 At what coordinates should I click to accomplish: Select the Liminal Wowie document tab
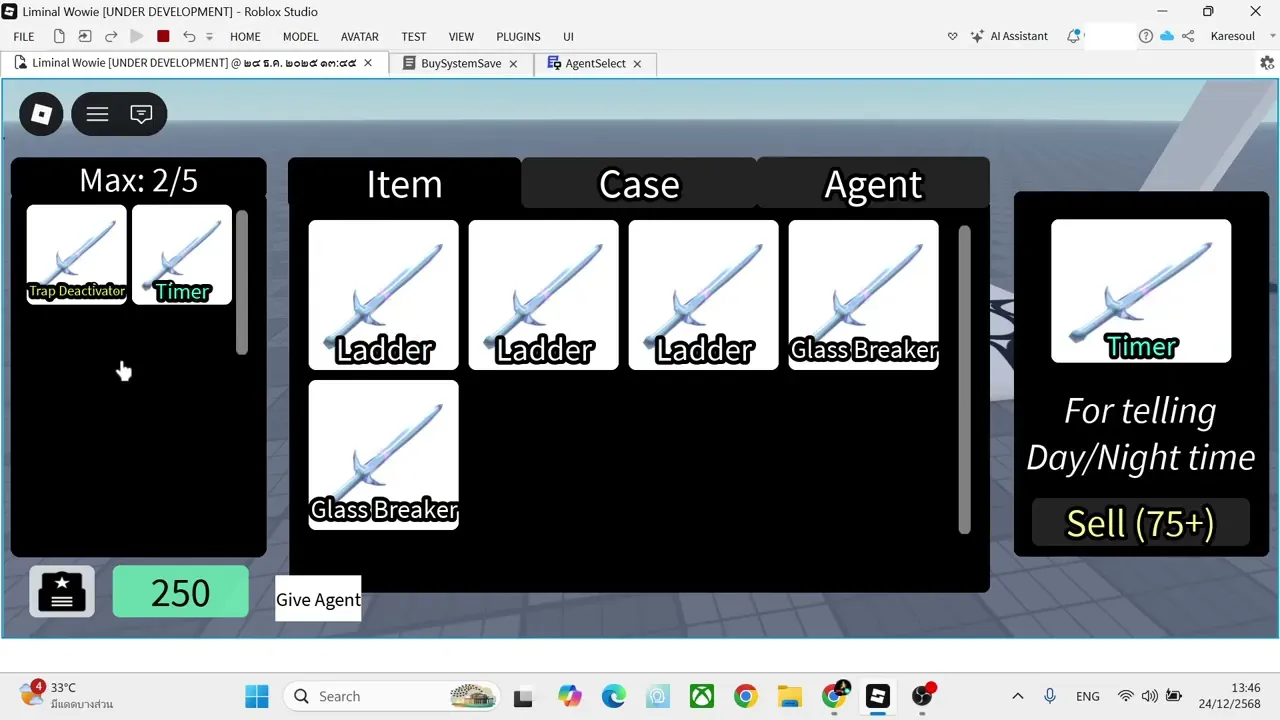click(194, 63)
